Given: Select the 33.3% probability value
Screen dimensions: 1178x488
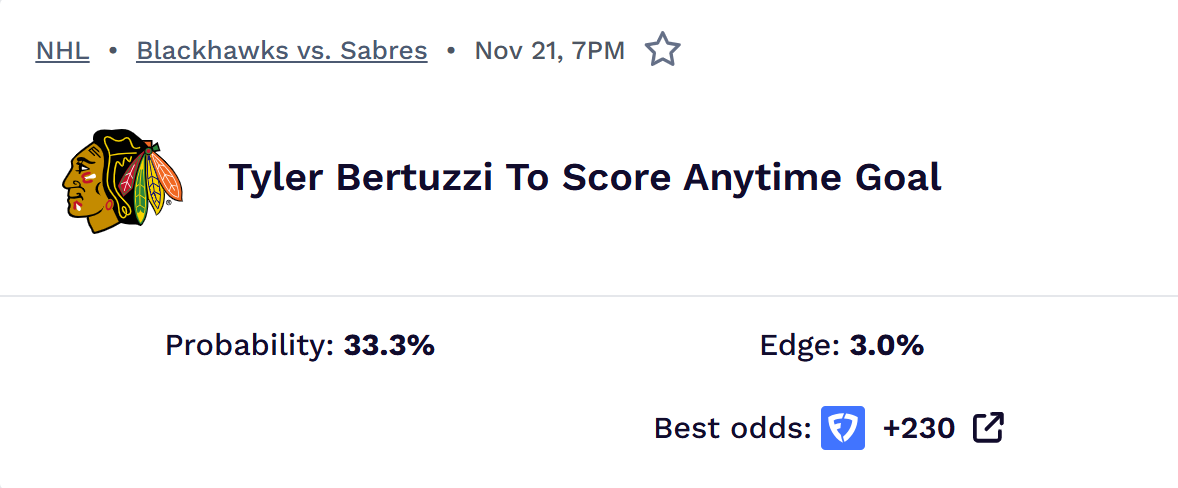Looking at the screenshot, I should [389, 346].
